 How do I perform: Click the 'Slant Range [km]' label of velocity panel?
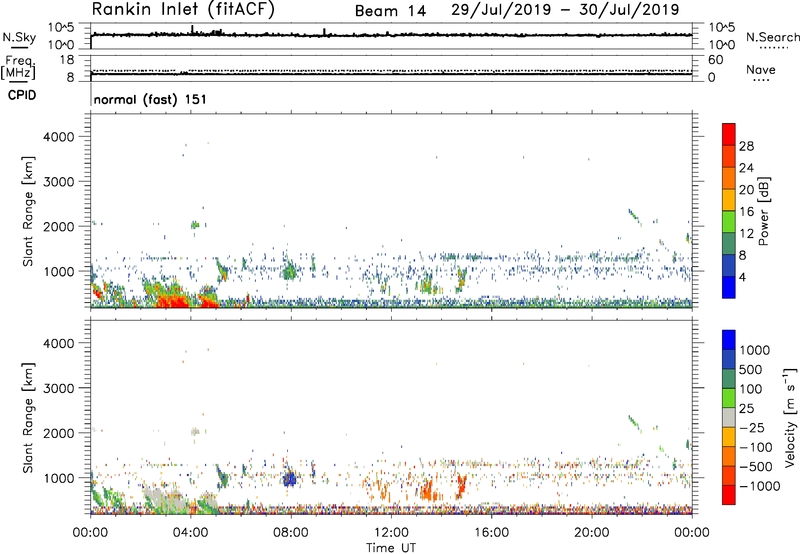click(28, 418)
